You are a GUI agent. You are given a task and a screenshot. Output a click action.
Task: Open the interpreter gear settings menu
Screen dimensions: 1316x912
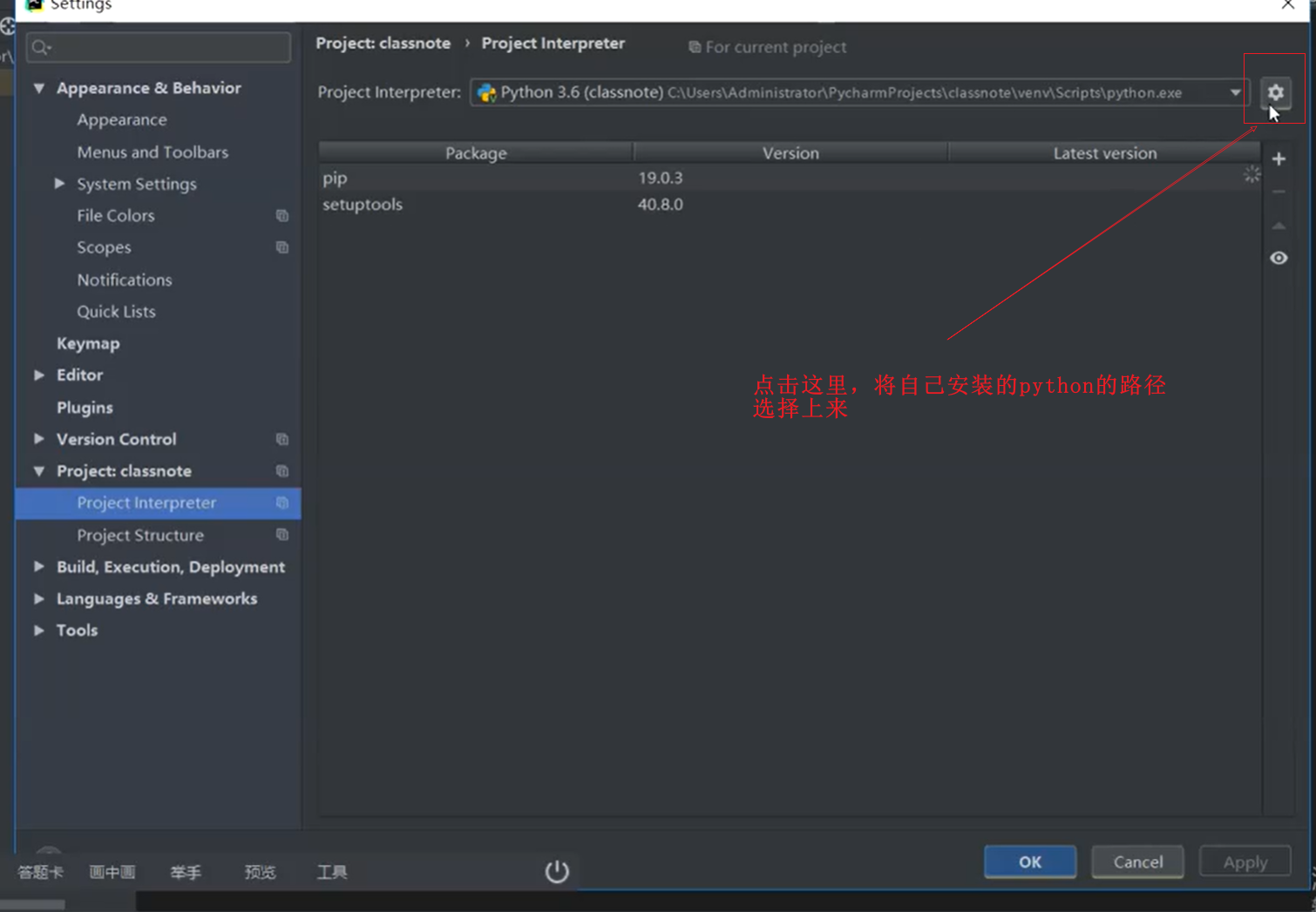coord(1275,91)
